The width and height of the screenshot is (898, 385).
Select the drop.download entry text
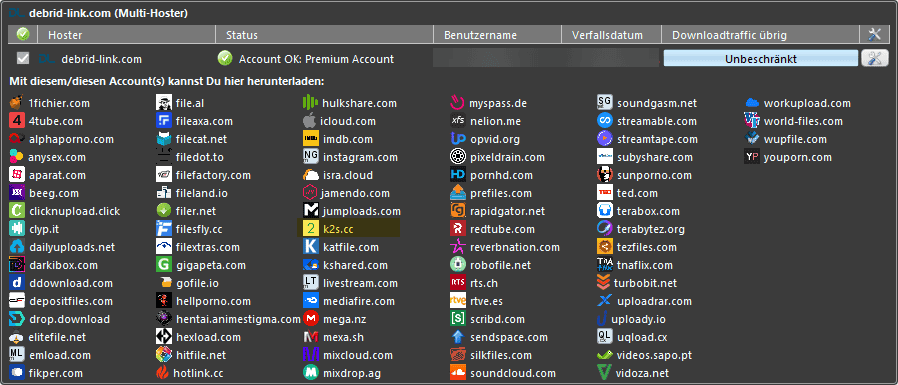(69, 319)
